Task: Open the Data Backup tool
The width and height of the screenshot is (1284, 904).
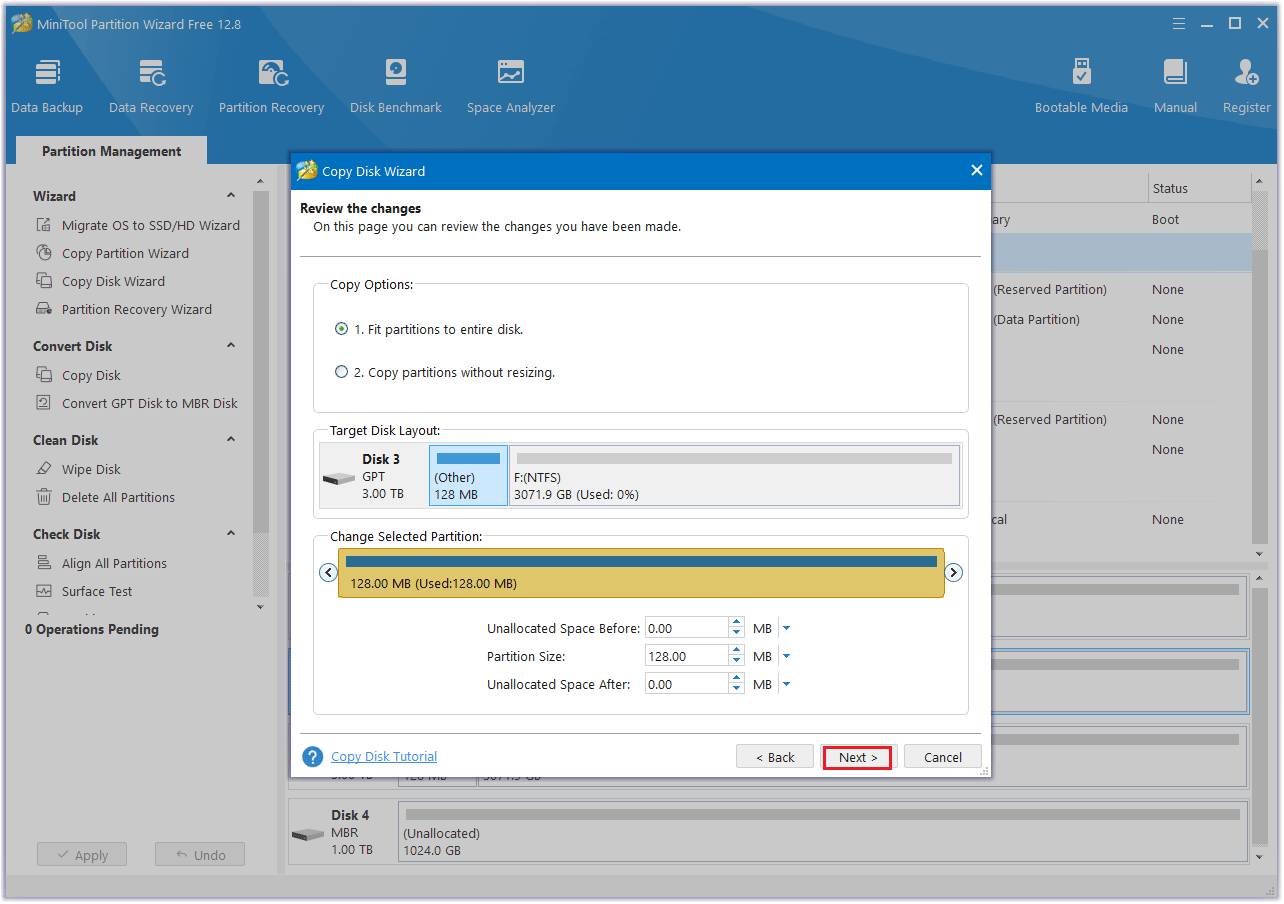Action: click(x=47, y=87)
